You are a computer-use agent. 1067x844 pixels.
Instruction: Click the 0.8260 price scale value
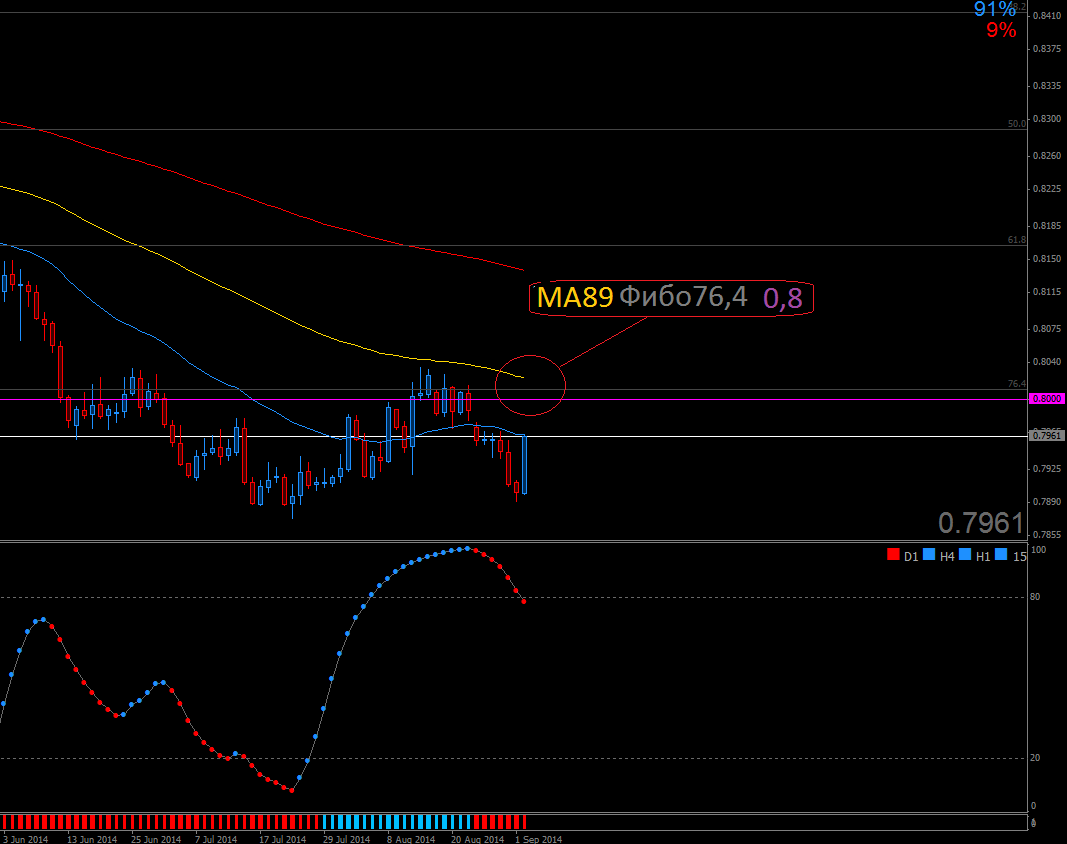1047,156
